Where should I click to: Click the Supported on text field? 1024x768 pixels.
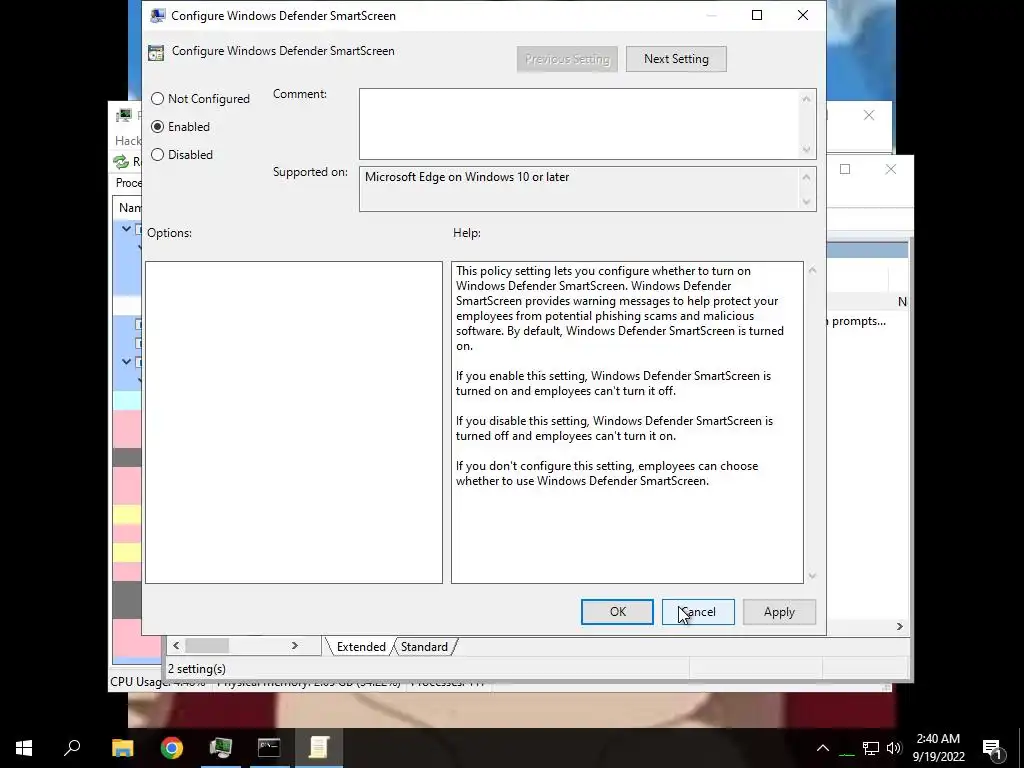[579, 189]
